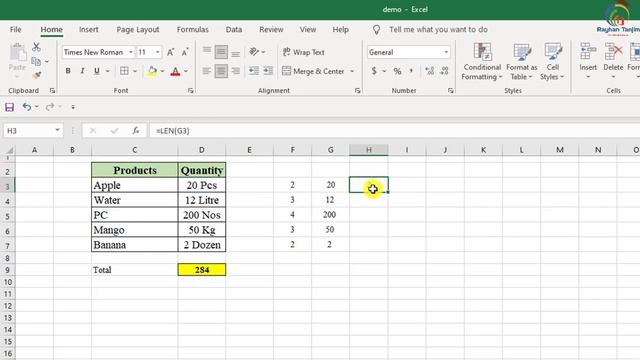Screen dimensions: 640x360
Task: Open the Underline style dropdown arrow
Action: (107, 71)
